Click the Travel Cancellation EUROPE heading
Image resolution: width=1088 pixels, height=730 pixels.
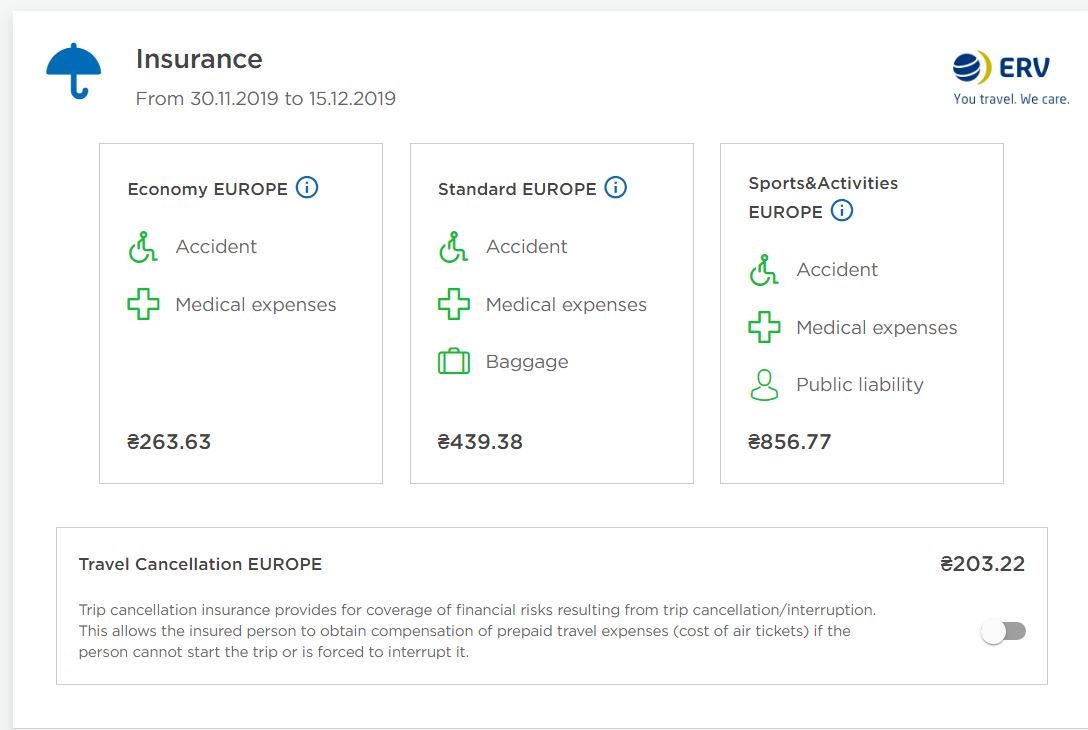tap(200, 564)
